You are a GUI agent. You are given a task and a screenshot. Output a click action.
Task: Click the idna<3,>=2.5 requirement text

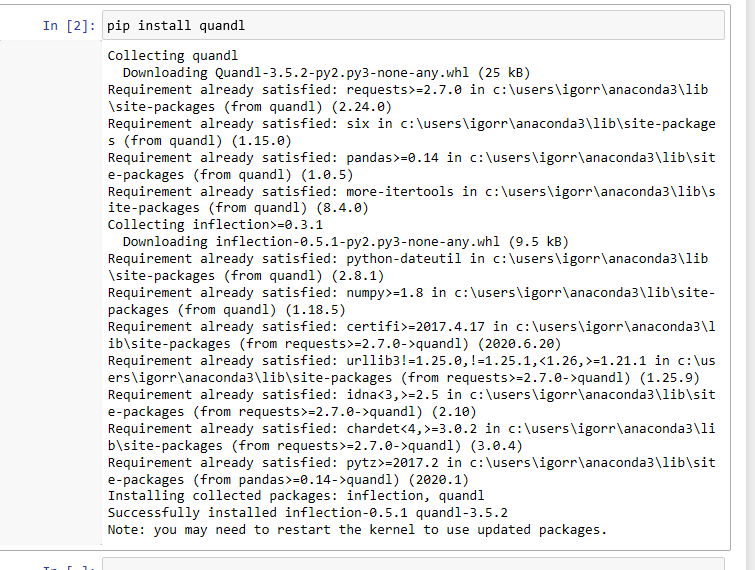(389, 395)
